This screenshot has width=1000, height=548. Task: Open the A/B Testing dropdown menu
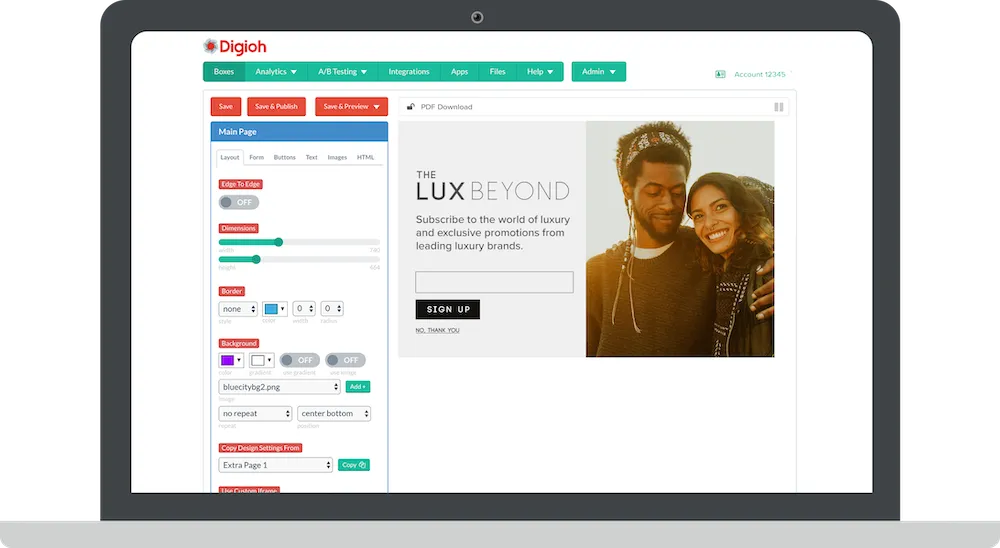point(342,71)
